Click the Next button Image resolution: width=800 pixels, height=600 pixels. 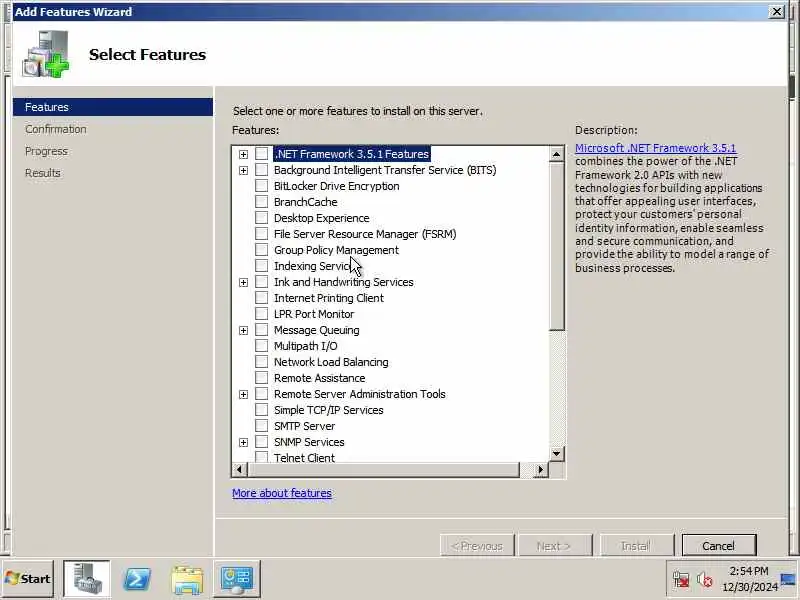coord(554,546)
